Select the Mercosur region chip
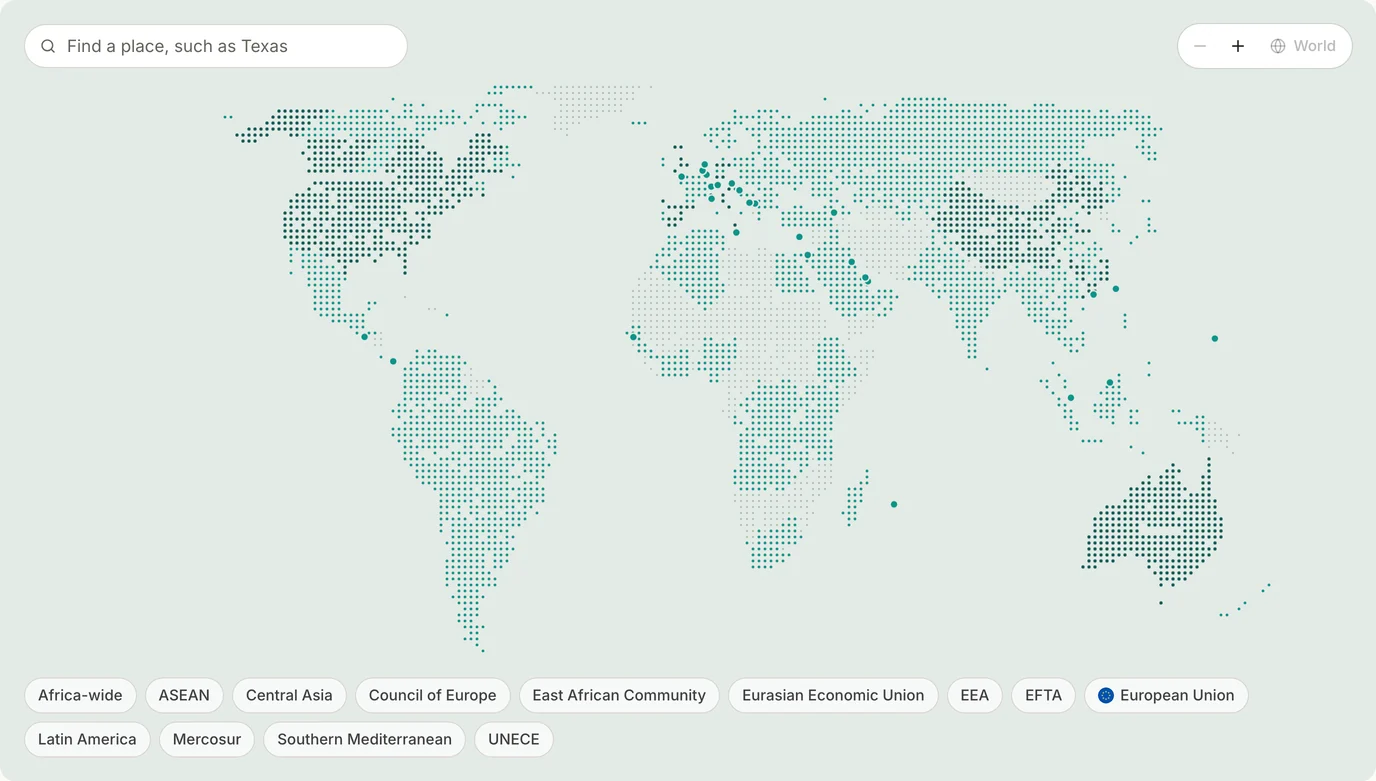 207,739
